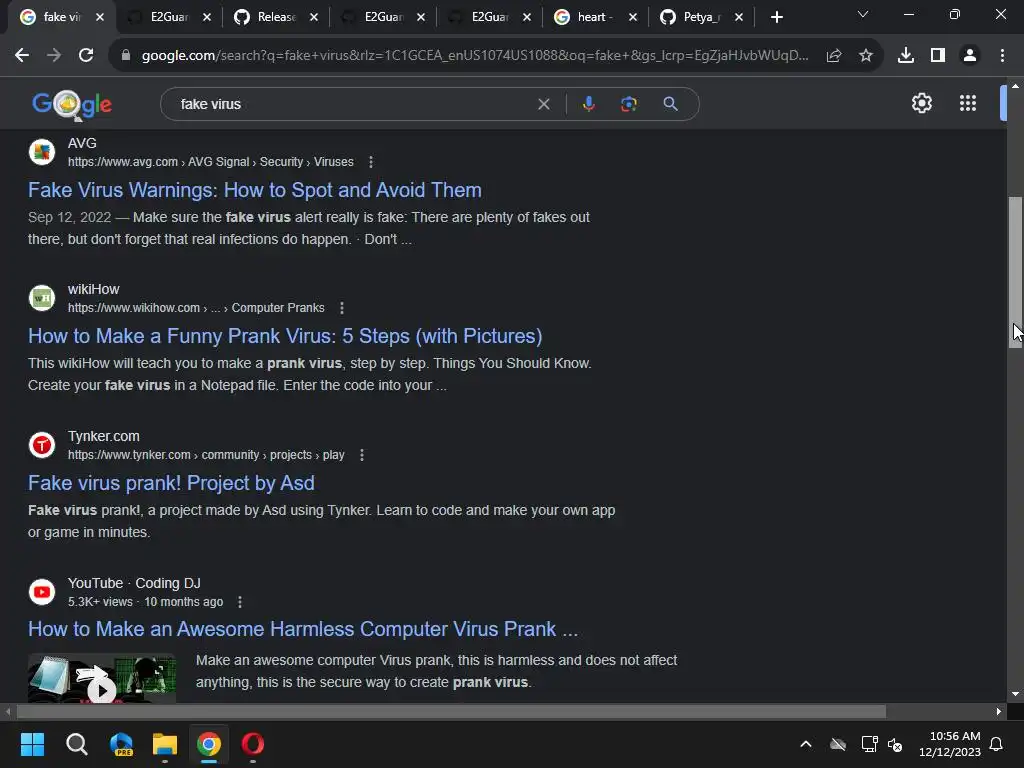Image resolution: width=1024 pixels, height=768 pixels.
Task: Open the Windows Start menu
Action: click(32, 744)
